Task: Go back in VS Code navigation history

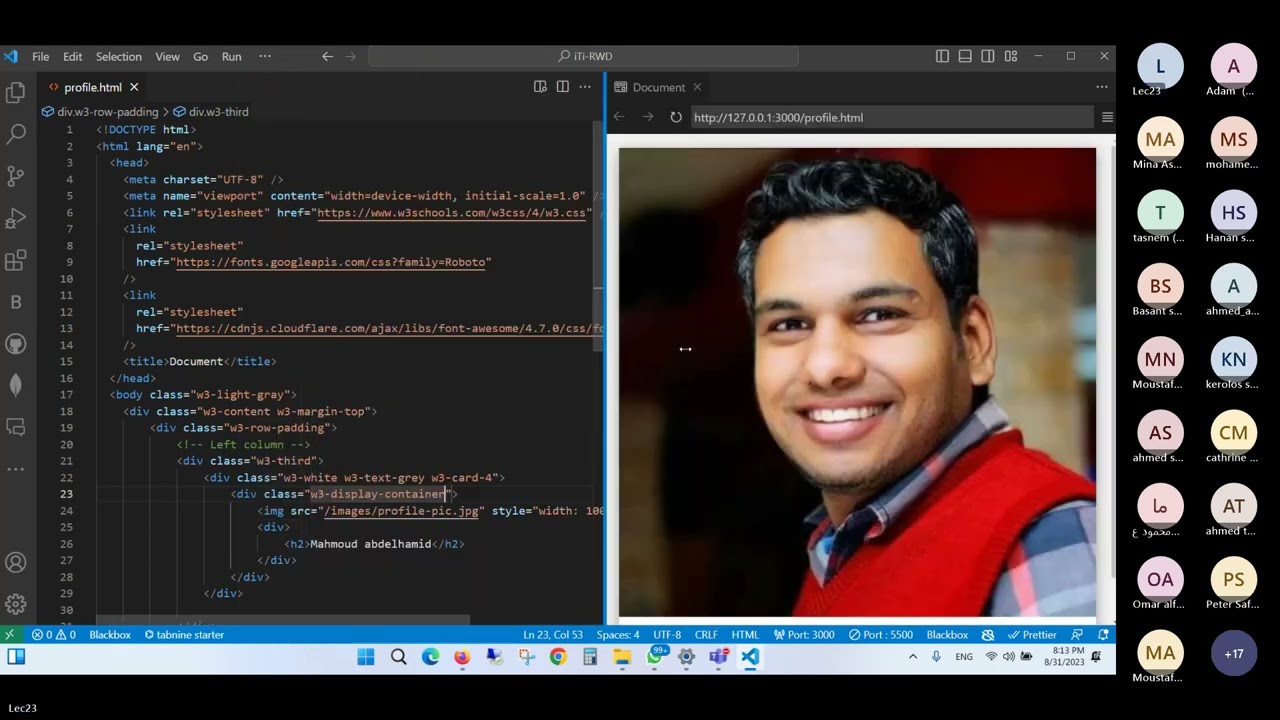Action: 327,56
